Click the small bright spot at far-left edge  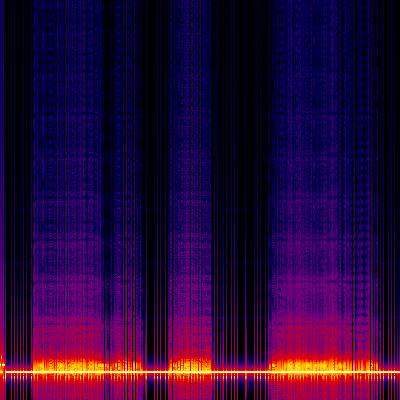[3, 364]
